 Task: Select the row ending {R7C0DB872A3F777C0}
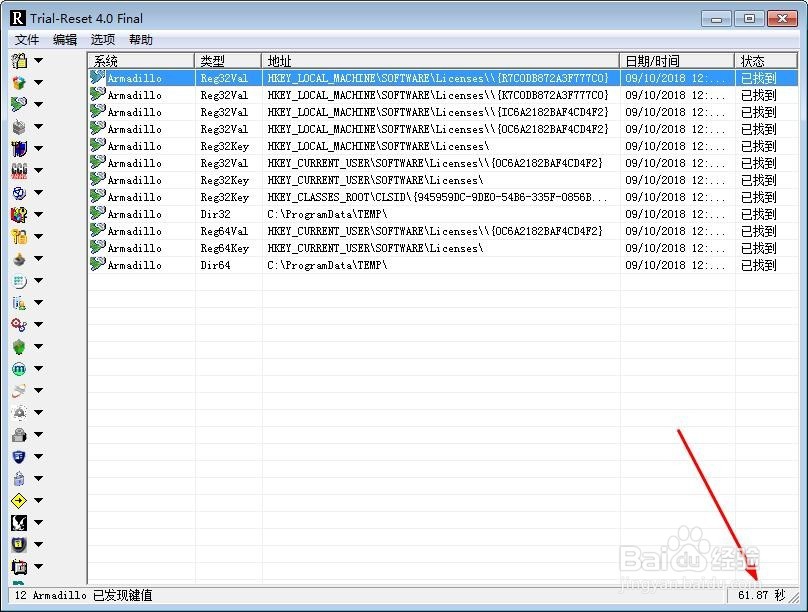[x=443, y=78]
